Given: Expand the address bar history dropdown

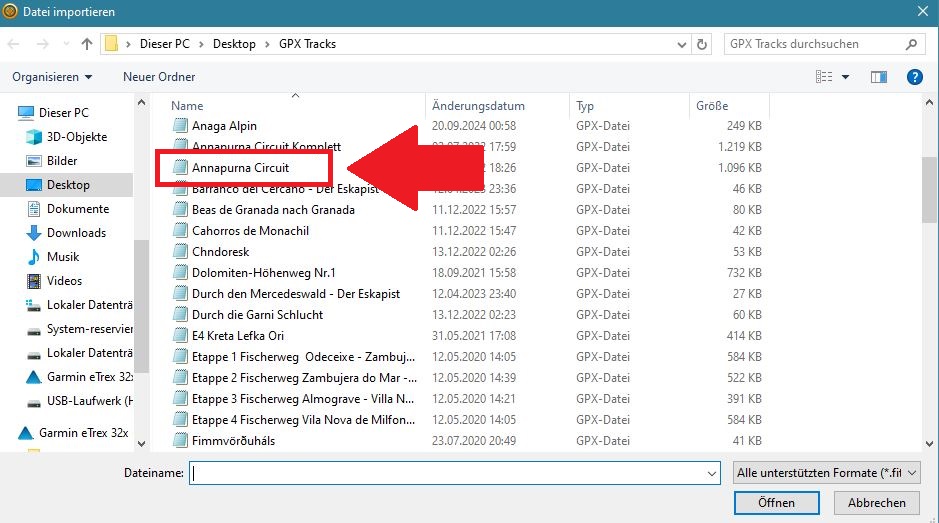Looking at the screenshot, I should (681, 44).
